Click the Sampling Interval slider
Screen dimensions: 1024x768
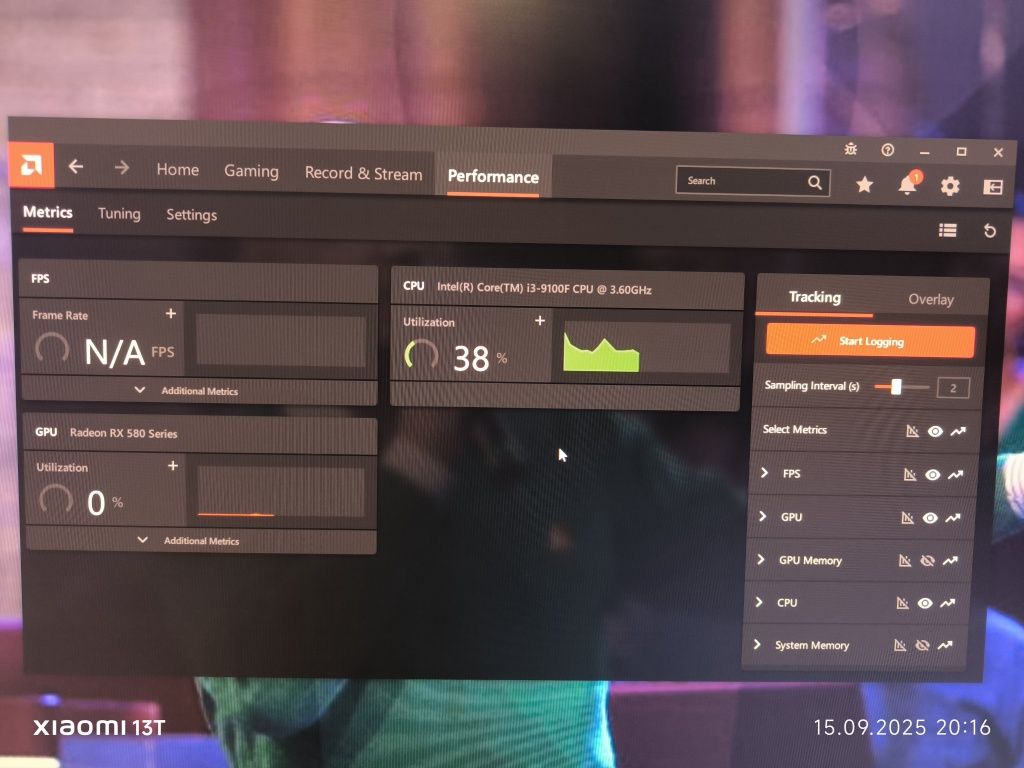tap(901, 387)
